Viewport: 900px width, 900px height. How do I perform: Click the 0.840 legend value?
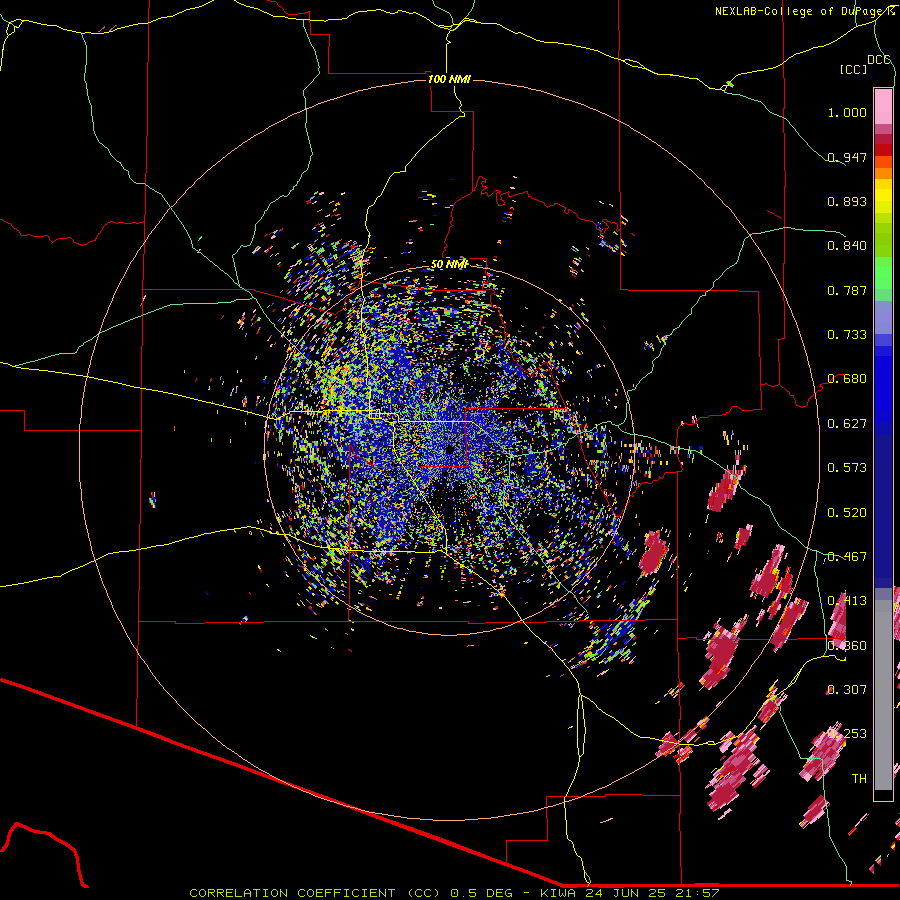pyautogui.click(x=847, y=246)
